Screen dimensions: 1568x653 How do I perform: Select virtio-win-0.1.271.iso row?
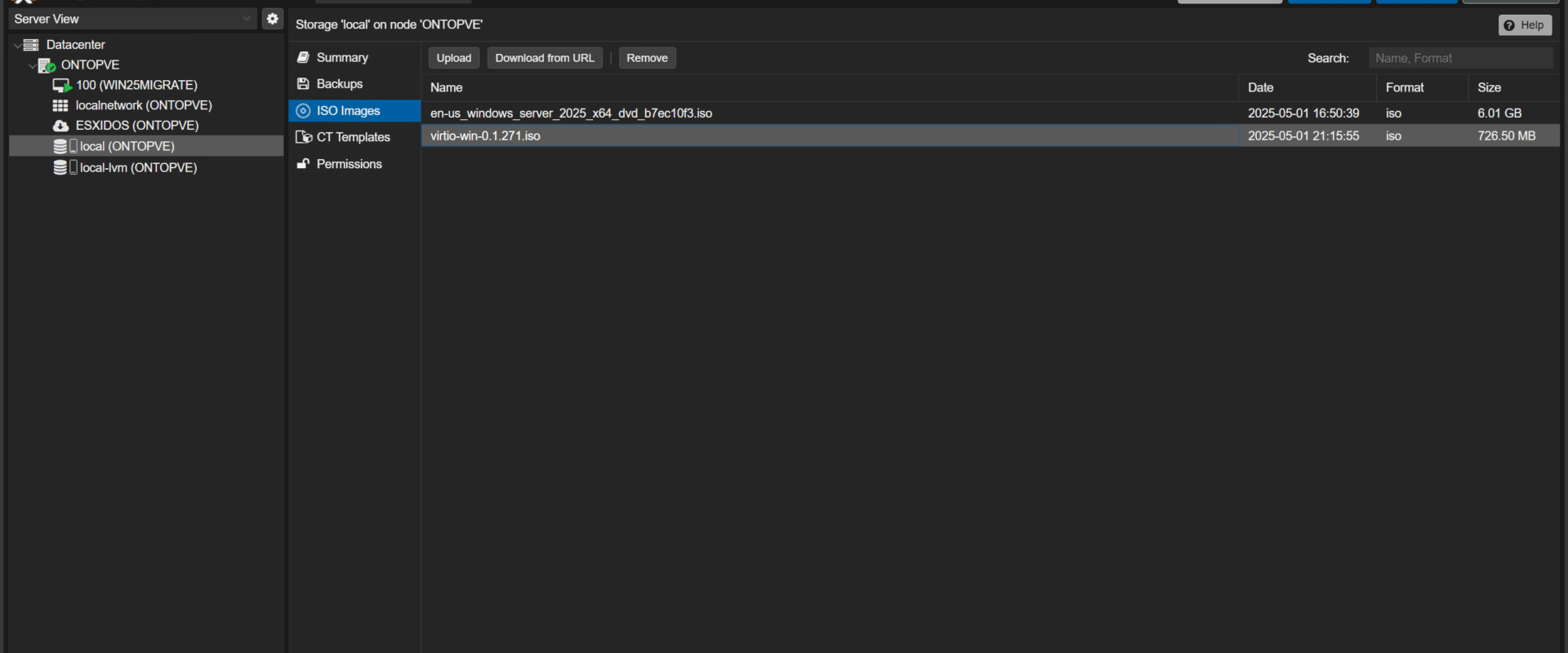[x=990, y=136]
